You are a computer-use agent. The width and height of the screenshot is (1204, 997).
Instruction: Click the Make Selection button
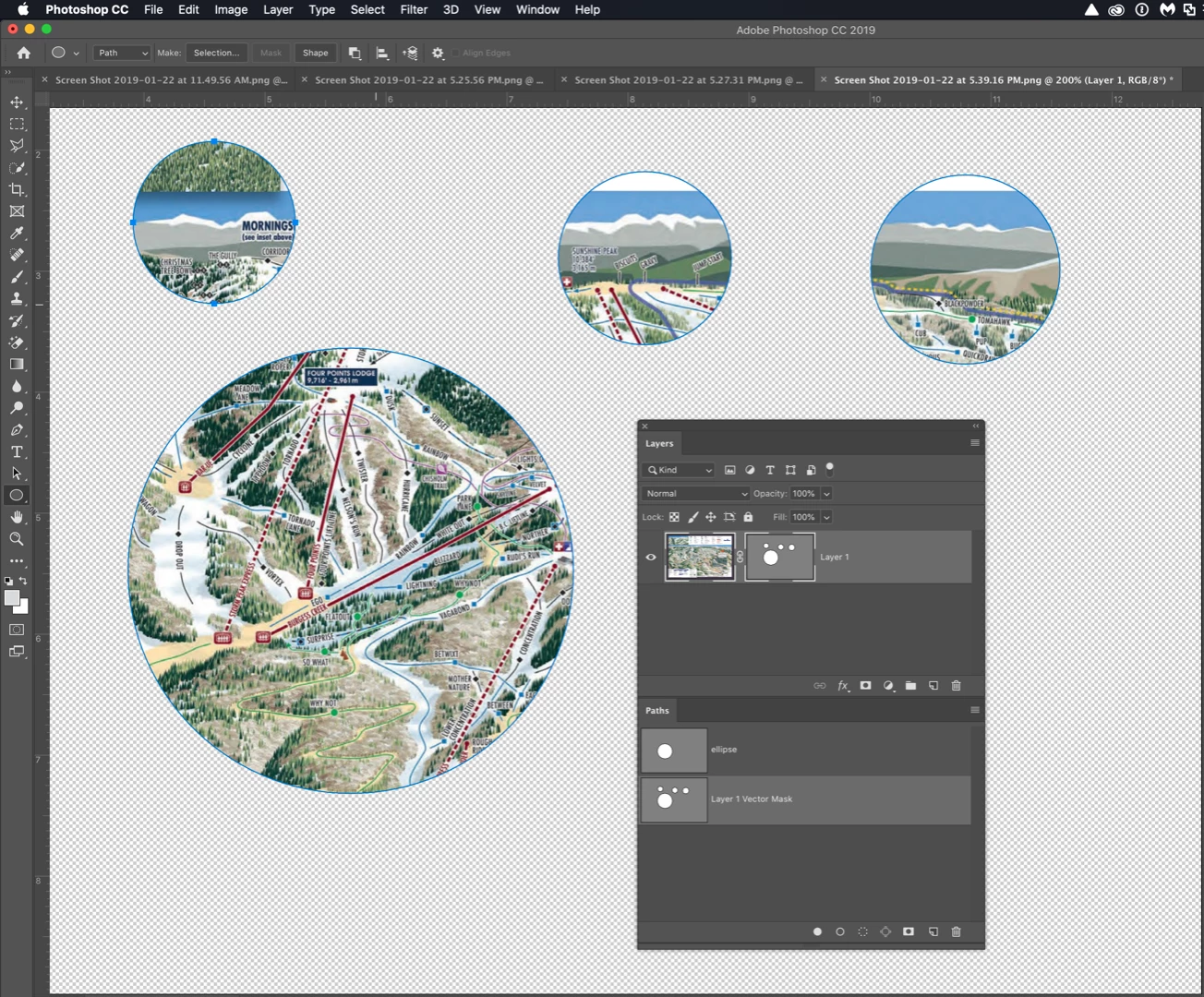click(x=217, y=53)
